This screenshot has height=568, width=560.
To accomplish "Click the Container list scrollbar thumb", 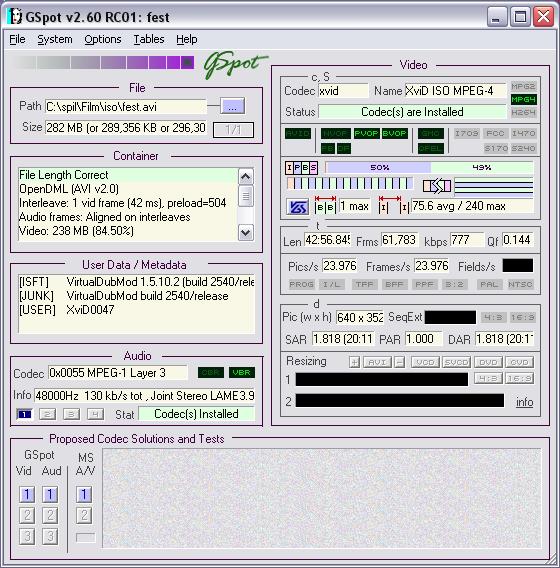I will tap(246, 196).
